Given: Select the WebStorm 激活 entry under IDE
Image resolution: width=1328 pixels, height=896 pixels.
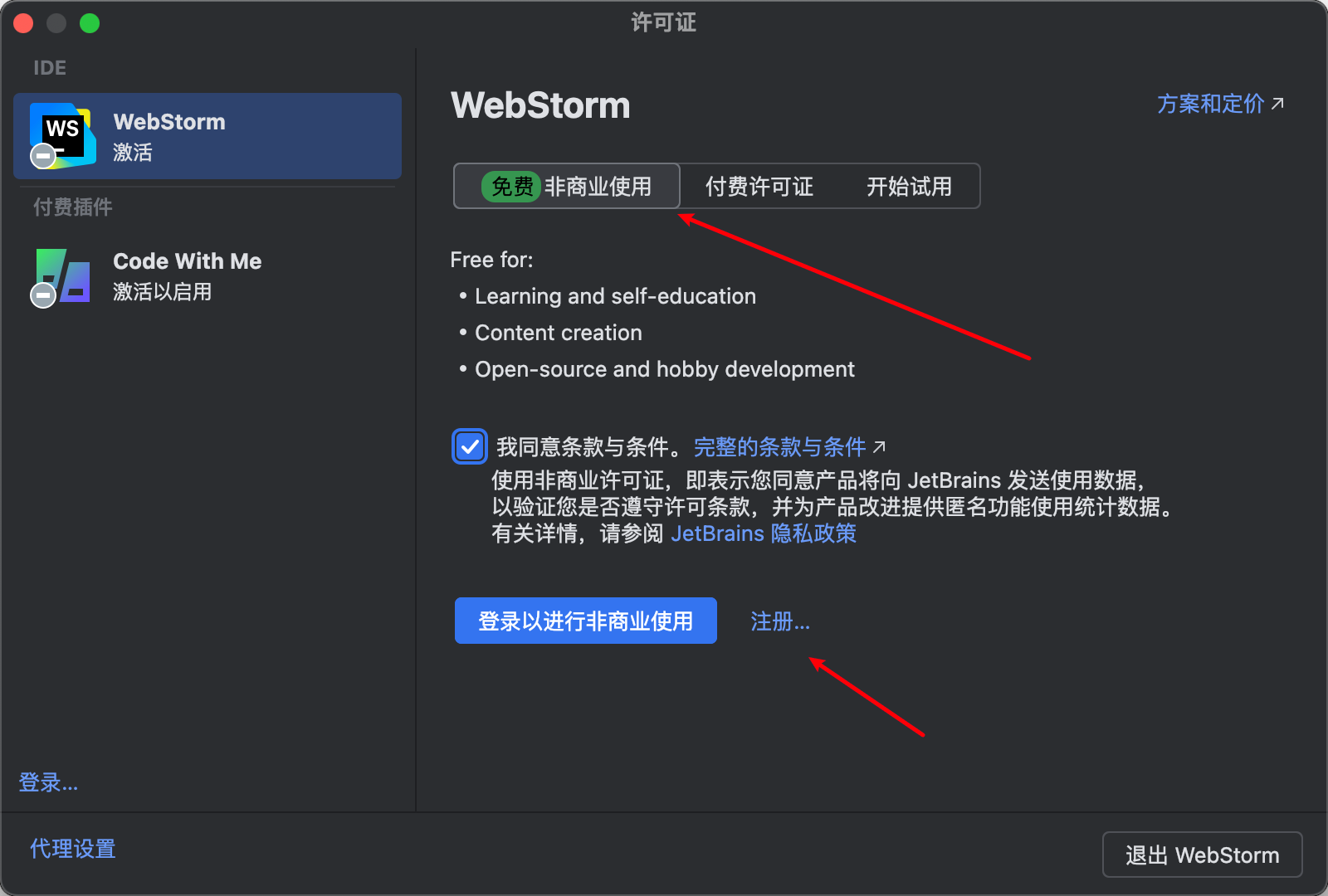Looking at the screenshot, I should coord(207,136).
